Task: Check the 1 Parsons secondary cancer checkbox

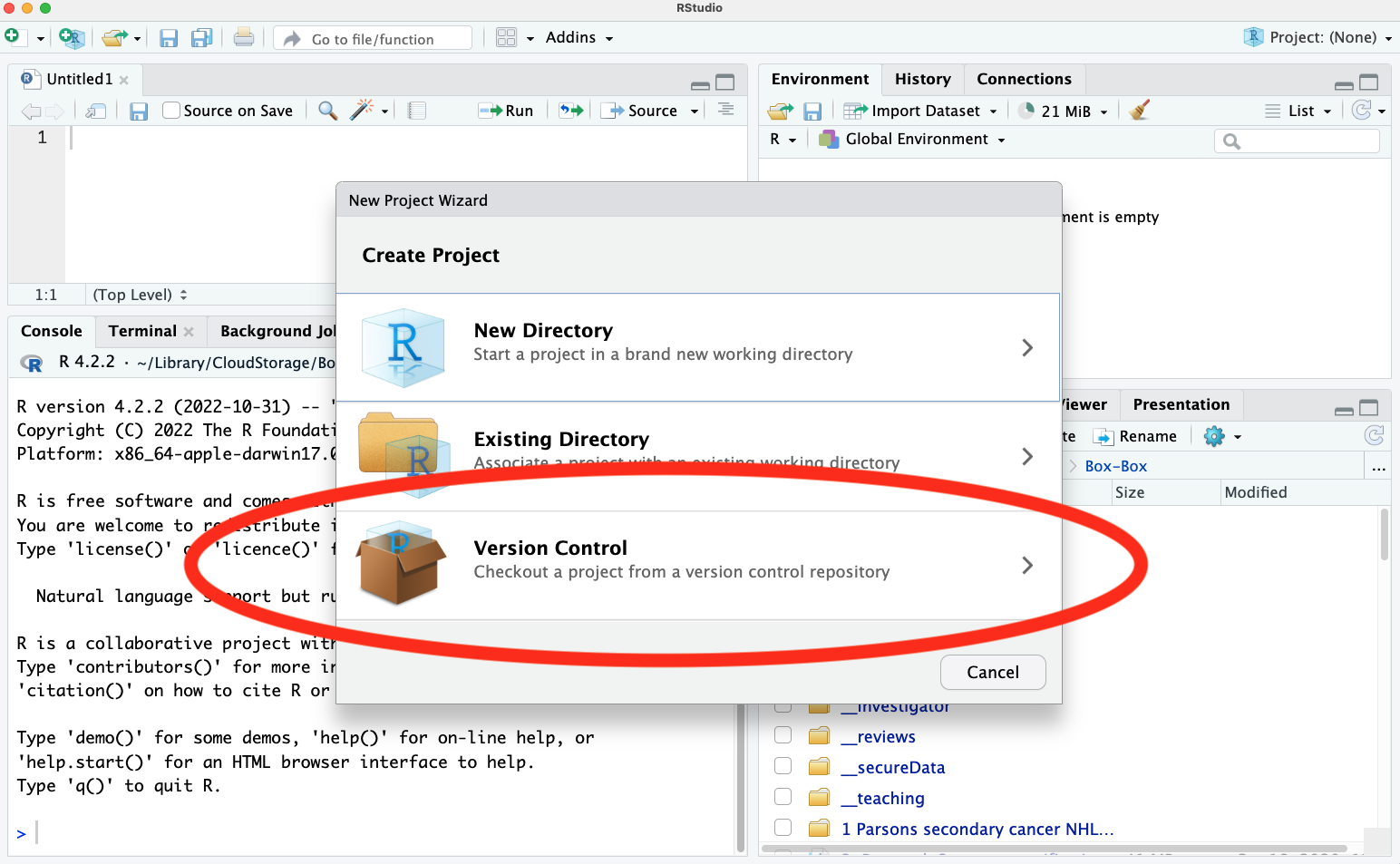Action: (783, 828)
